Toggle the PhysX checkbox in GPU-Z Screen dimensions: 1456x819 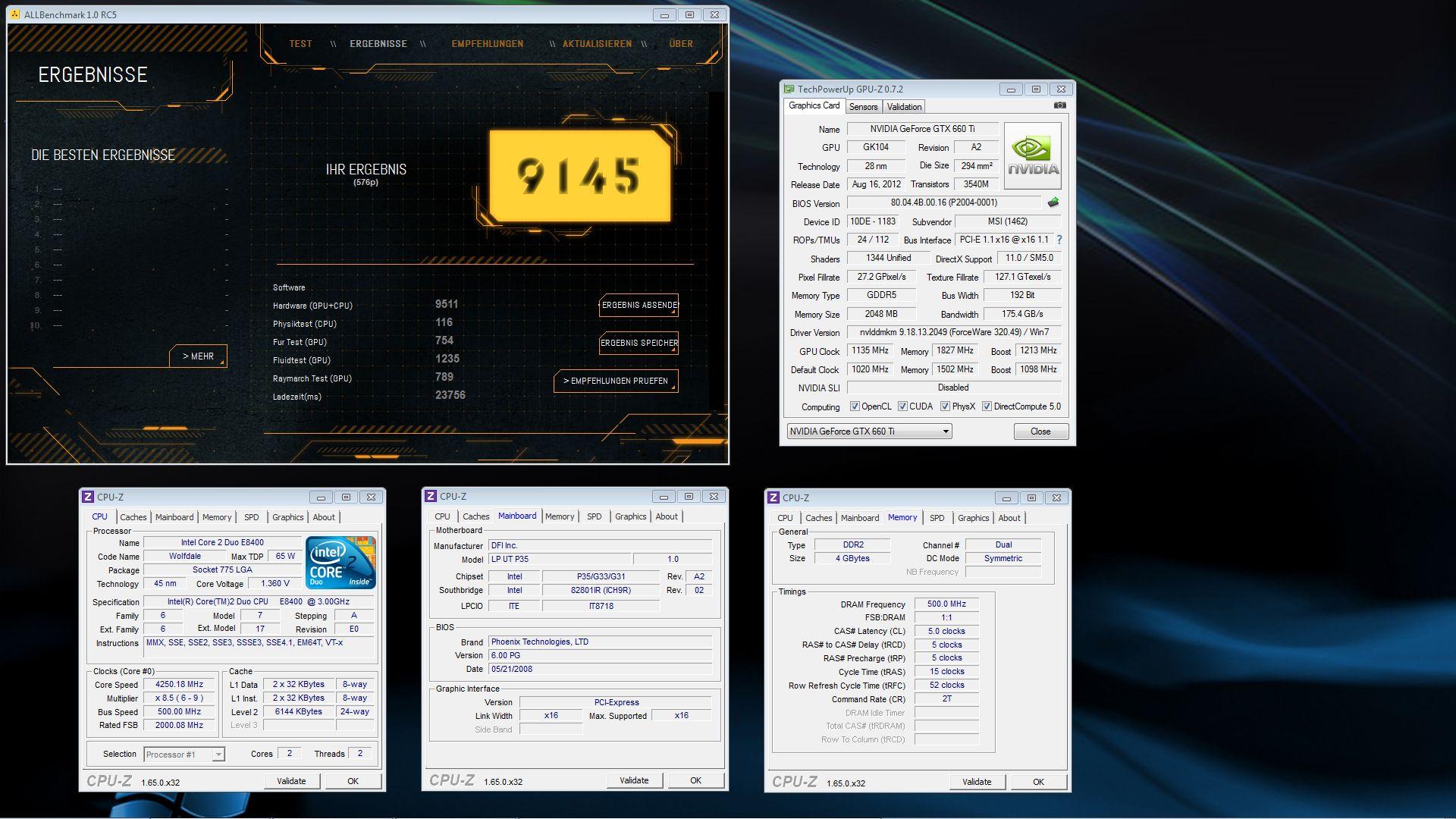[x=945, y=406]
